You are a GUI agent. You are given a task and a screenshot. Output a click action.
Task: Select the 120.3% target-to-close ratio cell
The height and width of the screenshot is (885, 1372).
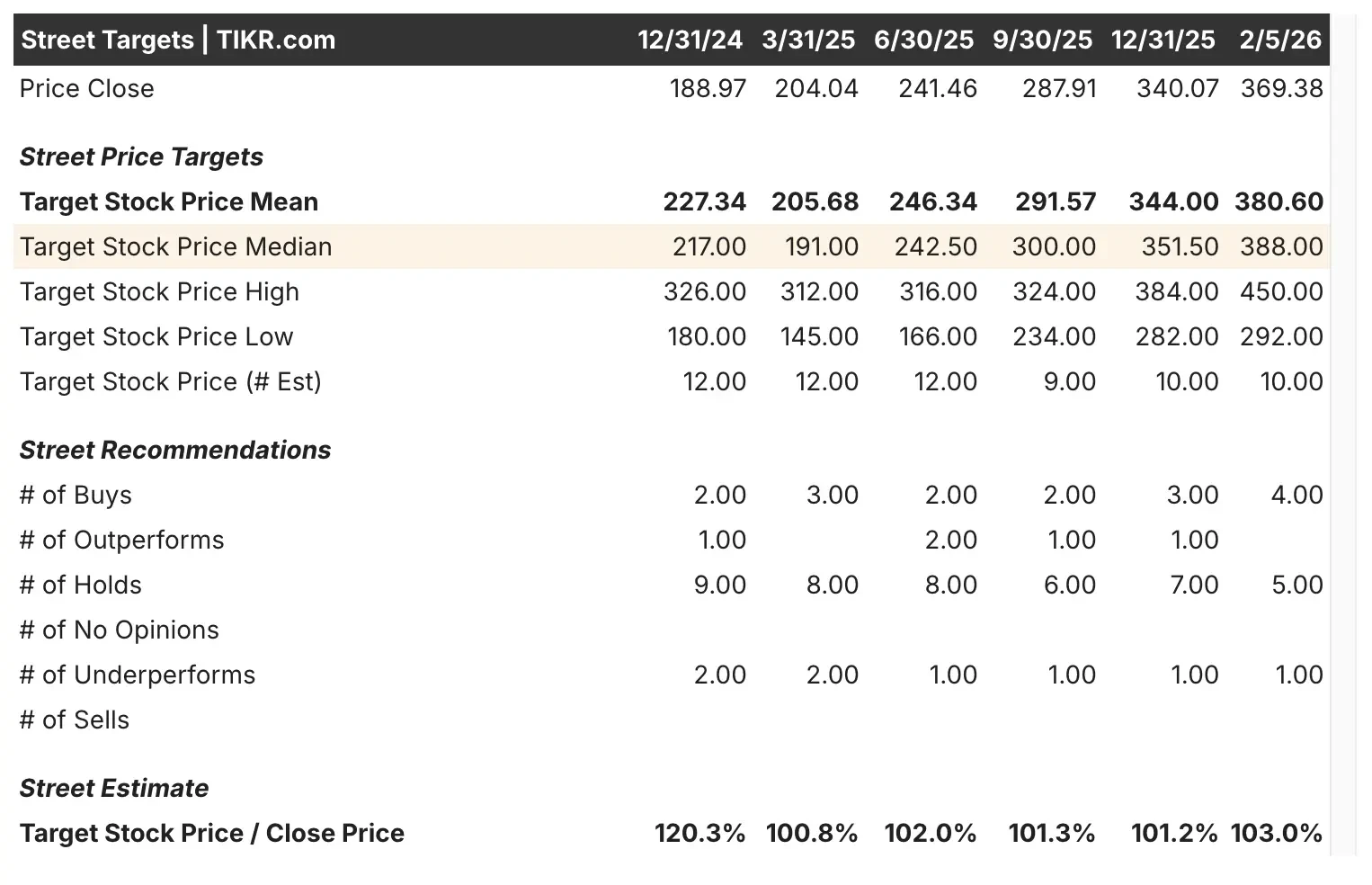699,833
